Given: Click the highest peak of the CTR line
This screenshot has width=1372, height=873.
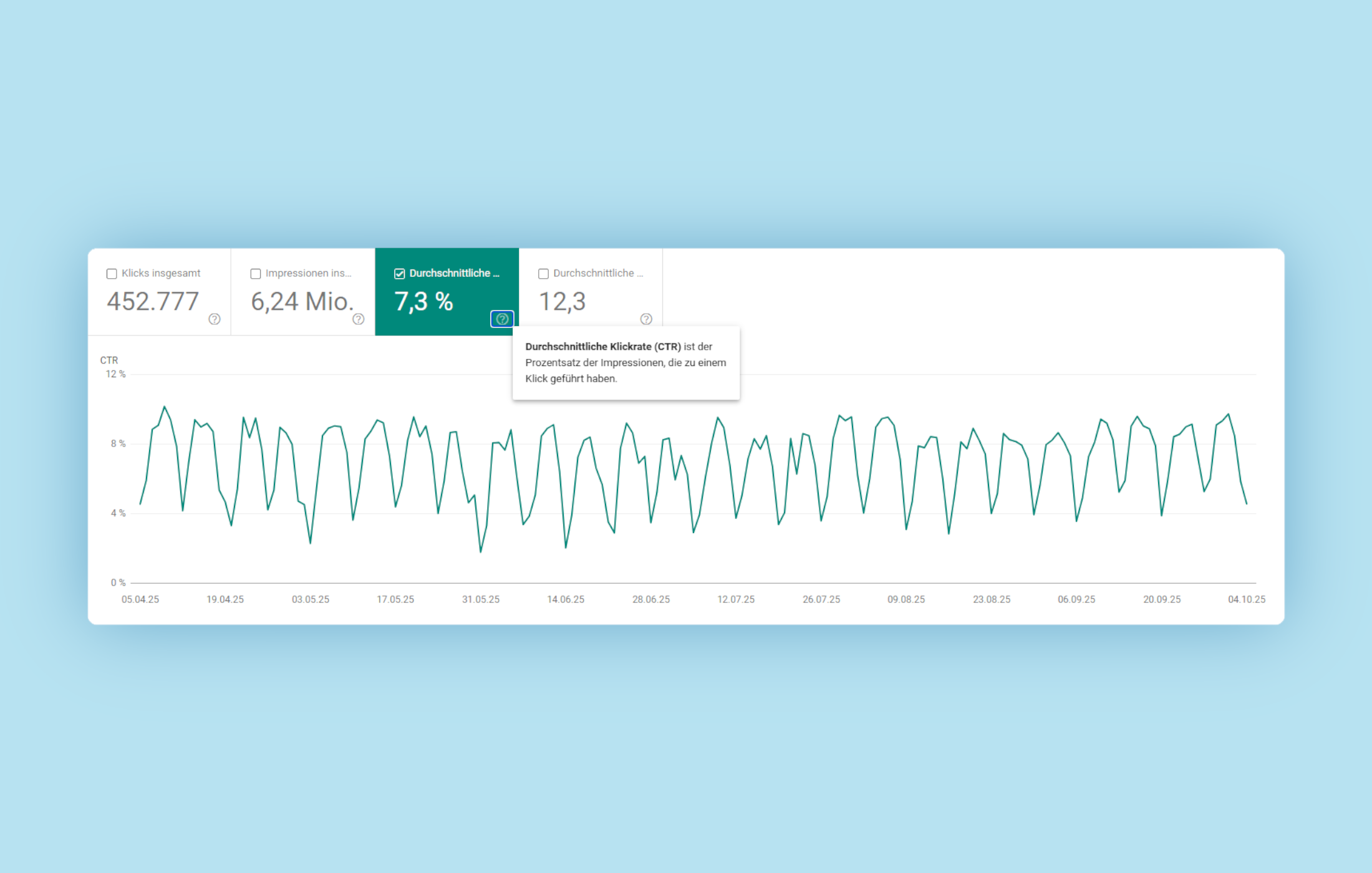Looking at the screenshot, I should [164, 406].
